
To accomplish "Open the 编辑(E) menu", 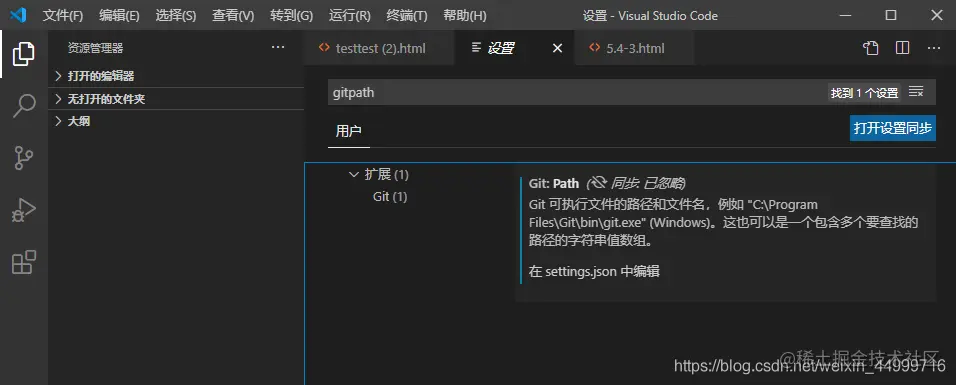I will pos(119,16).
